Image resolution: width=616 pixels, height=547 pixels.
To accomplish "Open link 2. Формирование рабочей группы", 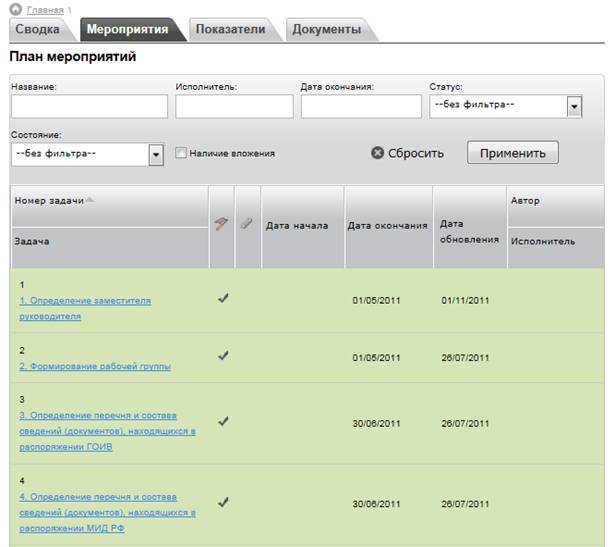I will 95,366.
